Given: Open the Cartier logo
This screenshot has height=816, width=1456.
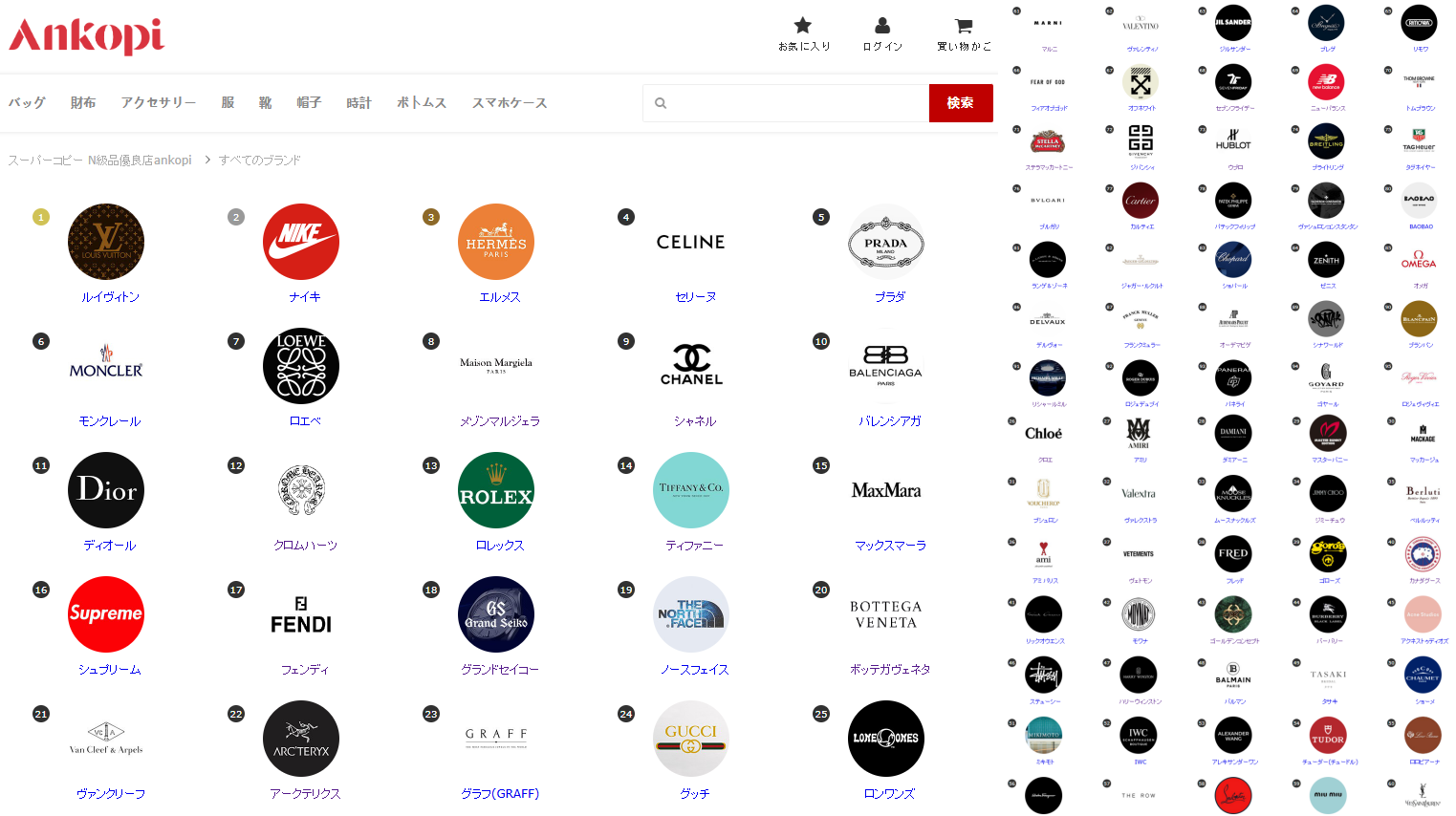Looking at the screenshot, I should pyautogui.click(x=1141, y=201).
